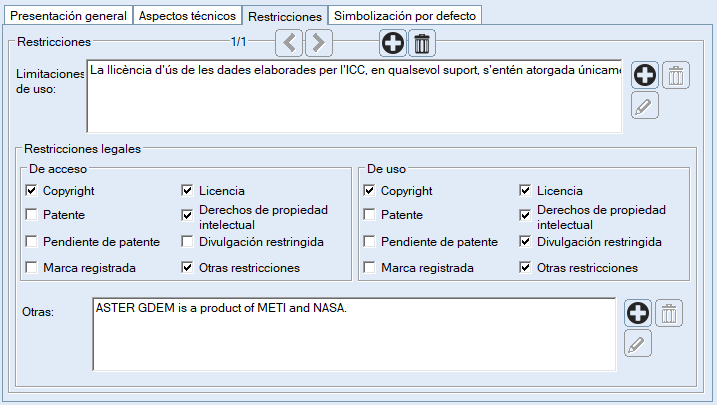The width and height of the screenshot is (717, 405).
Task: Check Marca registrada under De uso
Action: pyautogui.click(x=370, y=268)
